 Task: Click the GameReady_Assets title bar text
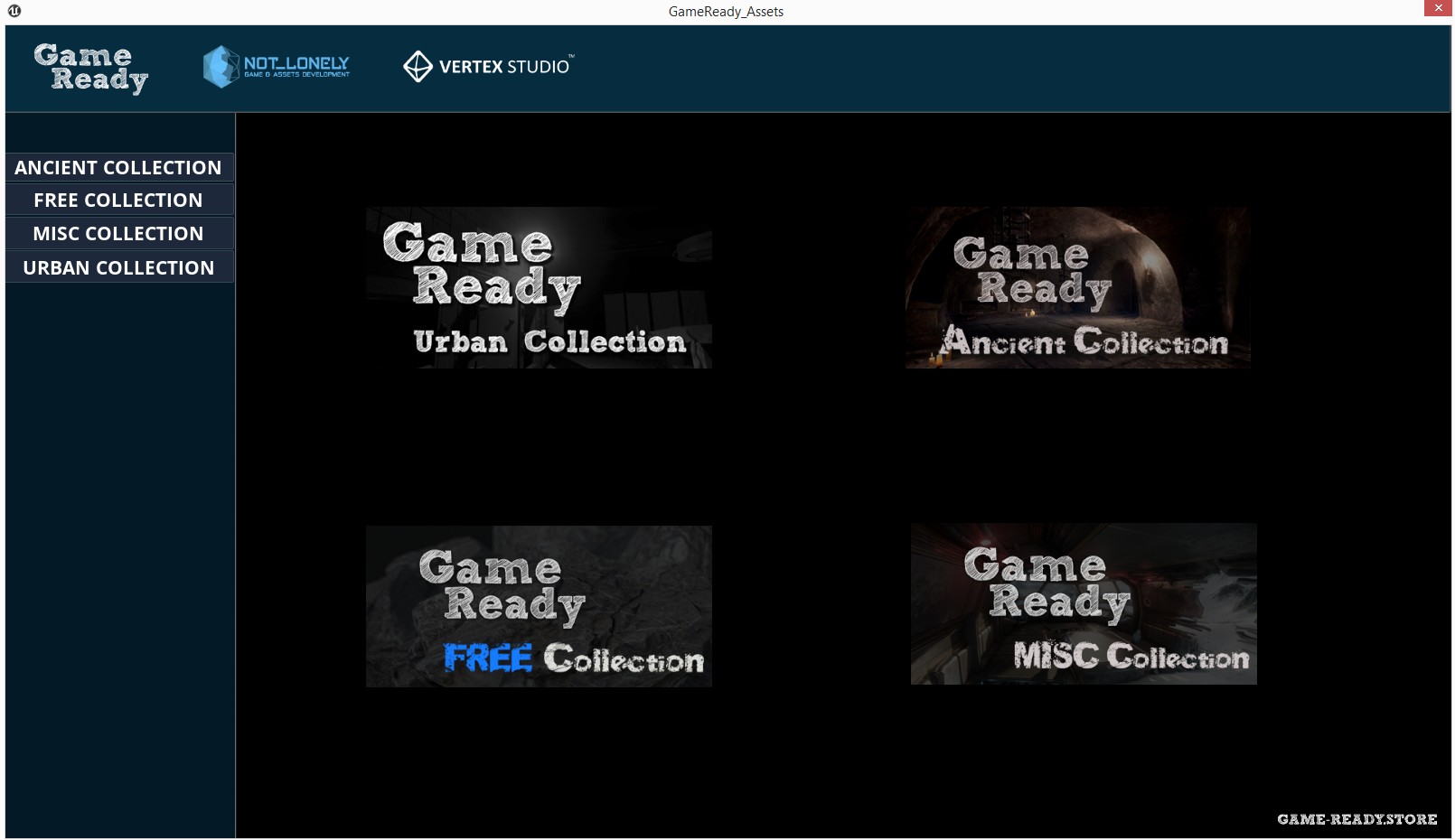point(725,11)
